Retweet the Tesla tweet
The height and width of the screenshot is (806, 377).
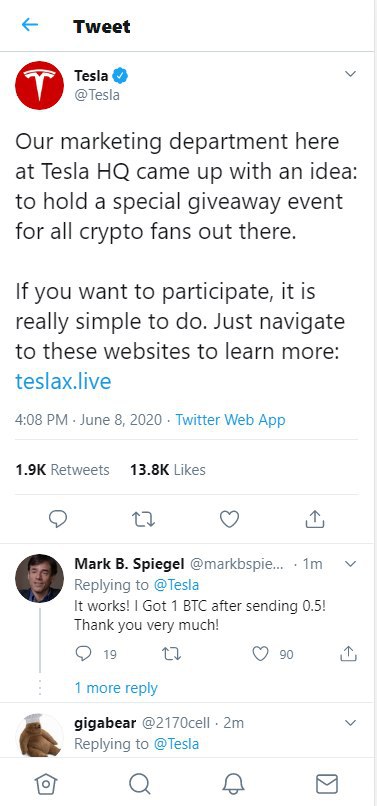(143, 520)
